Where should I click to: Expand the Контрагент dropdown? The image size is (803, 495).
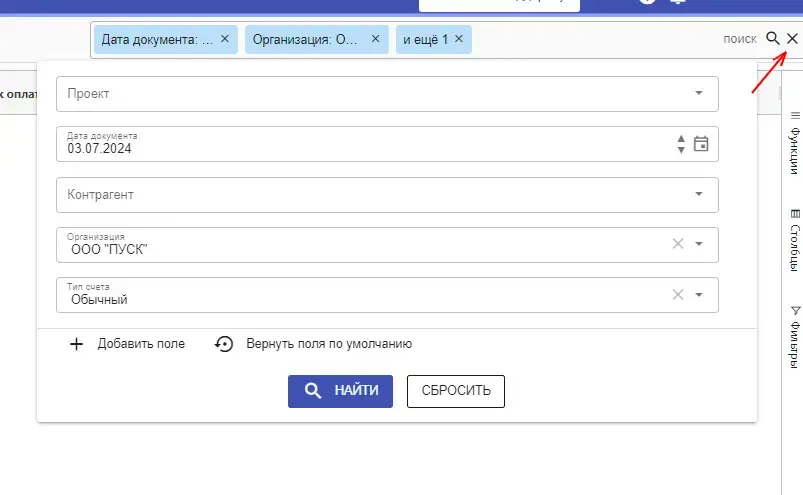699,194
